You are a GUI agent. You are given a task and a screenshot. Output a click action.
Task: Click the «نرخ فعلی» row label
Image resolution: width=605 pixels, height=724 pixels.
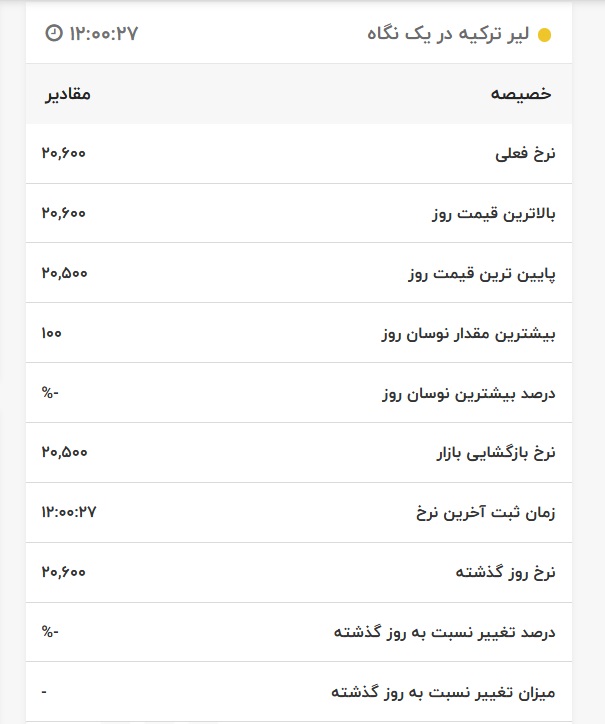coord(525,154)
